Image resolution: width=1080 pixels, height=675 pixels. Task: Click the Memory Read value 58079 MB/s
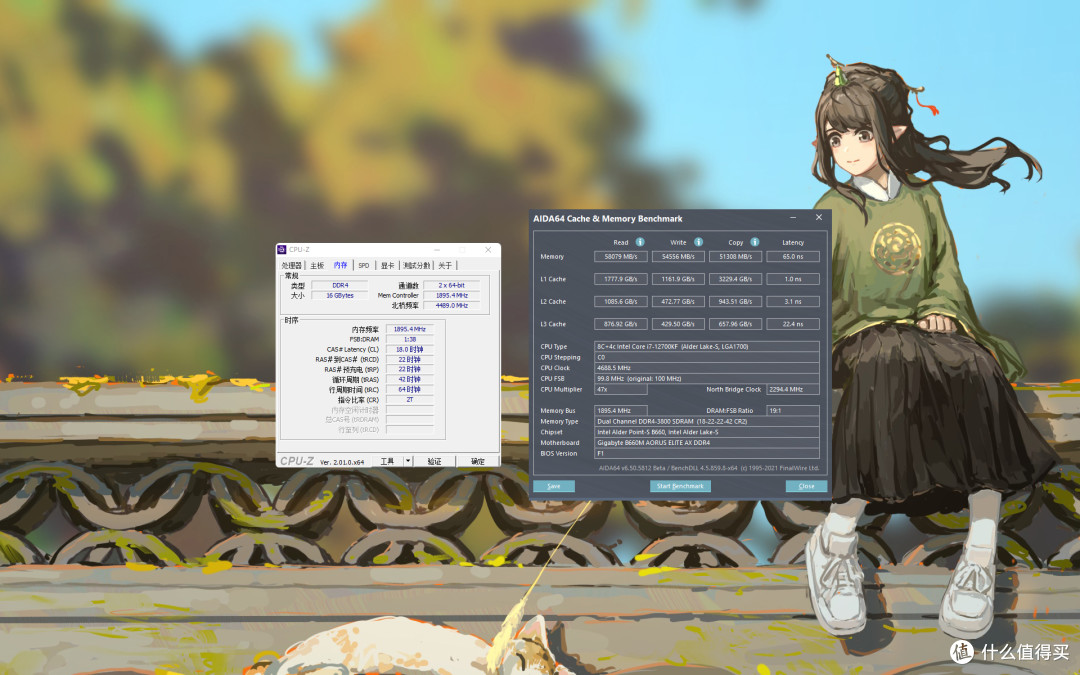(x=621, y=256)
